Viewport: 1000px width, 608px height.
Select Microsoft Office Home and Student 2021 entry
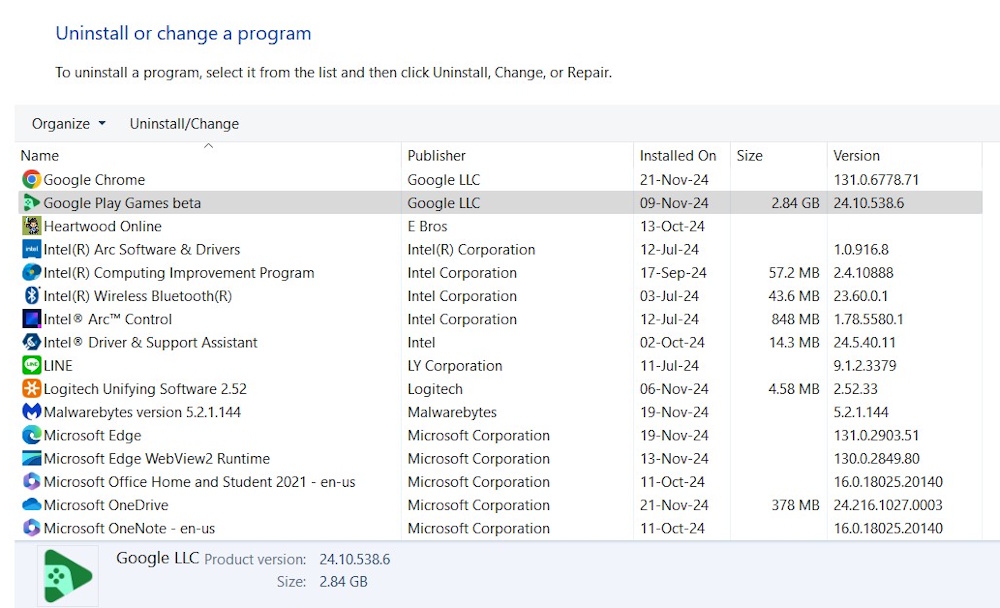pos(199,482)
